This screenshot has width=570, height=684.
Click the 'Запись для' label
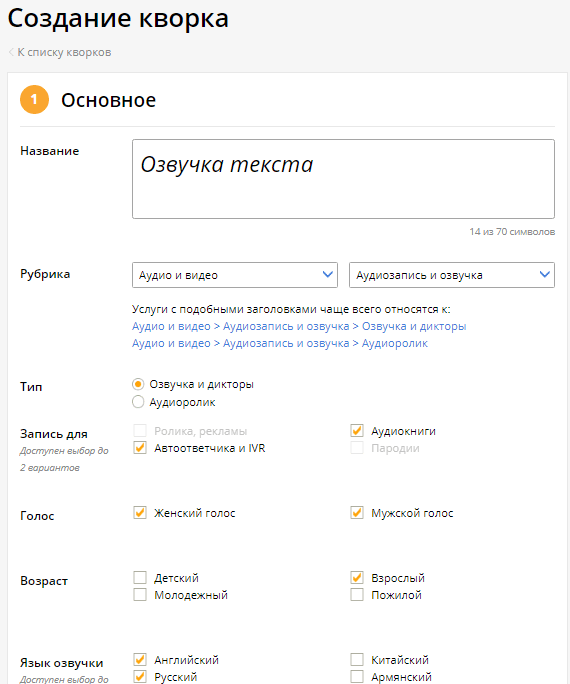[x=54, y=434]
